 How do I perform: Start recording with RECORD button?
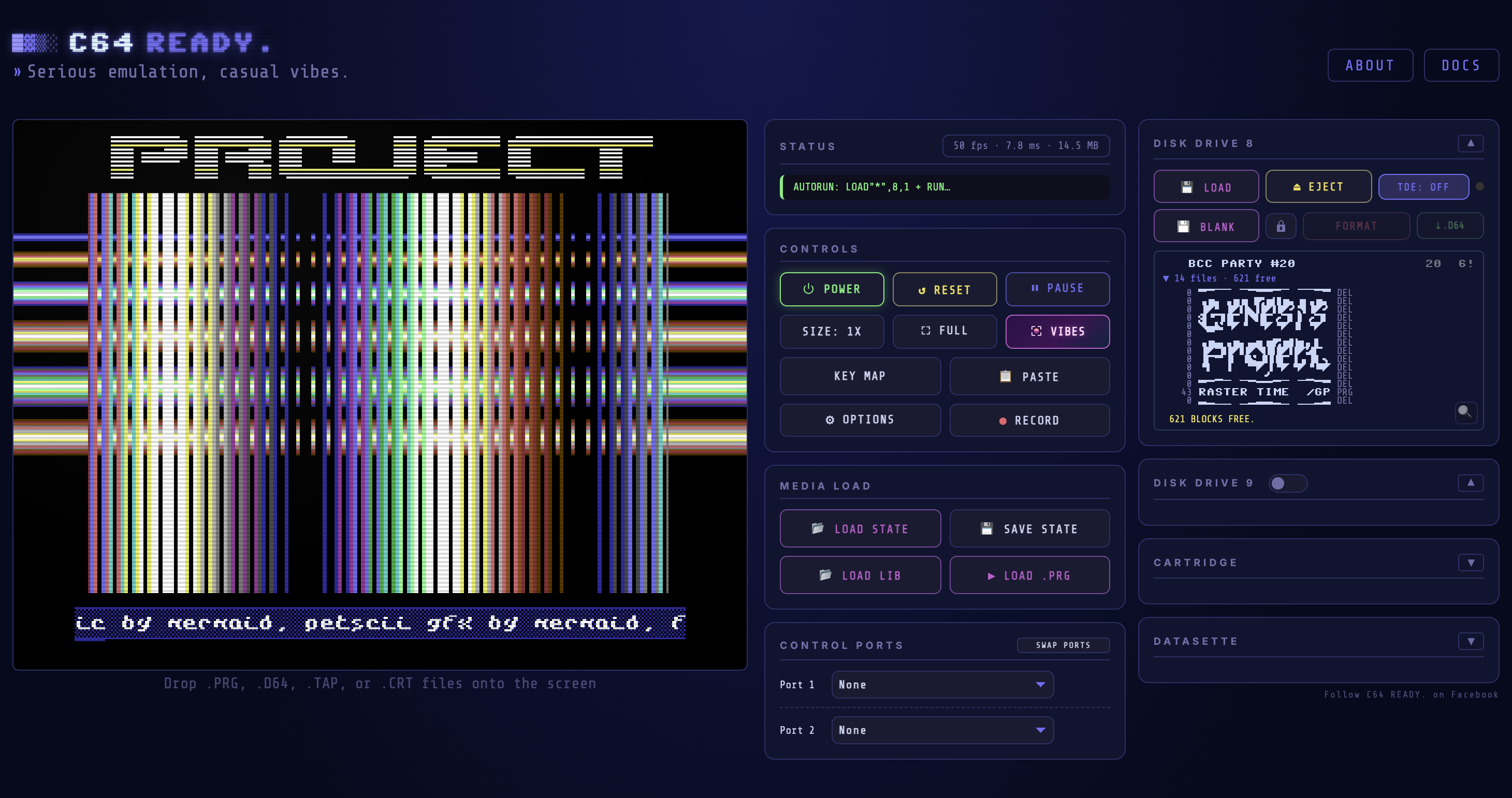1029,420
